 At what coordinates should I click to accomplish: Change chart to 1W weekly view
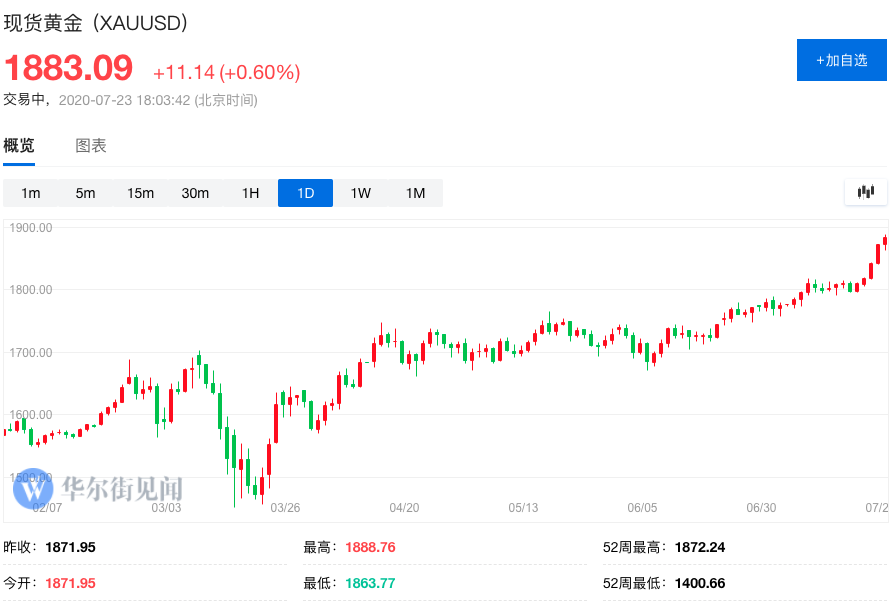(x=360, y=193)
